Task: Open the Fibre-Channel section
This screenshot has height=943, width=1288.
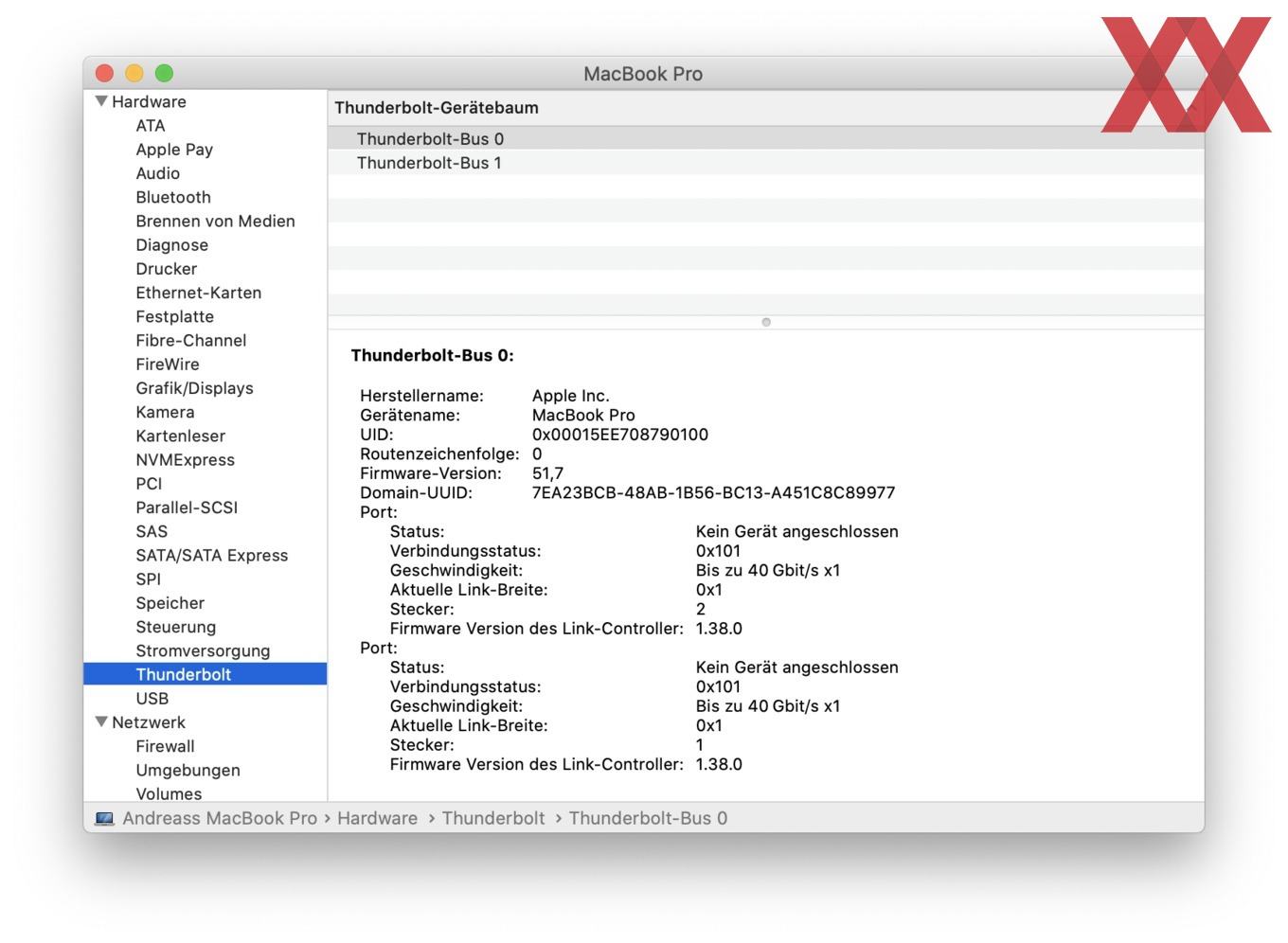Action: pyautogui.click(x=191, y=340)
